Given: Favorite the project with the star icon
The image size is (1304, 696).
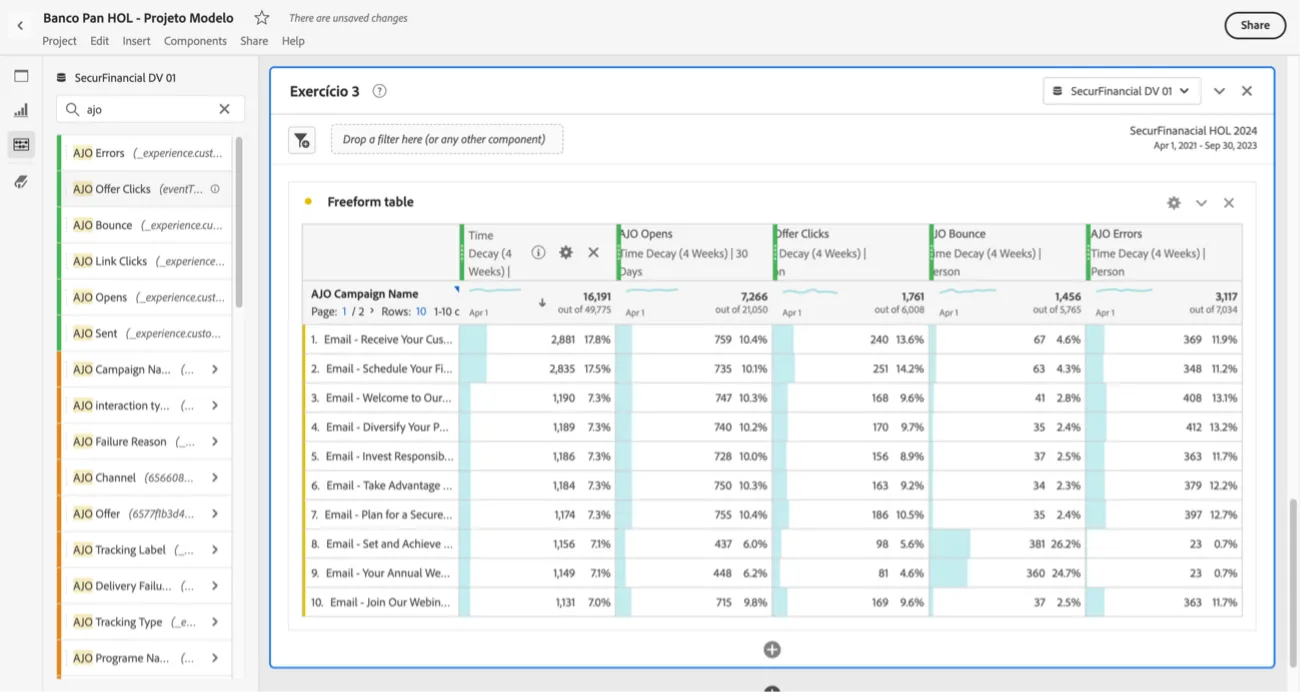Looking at the screenshot, I should pyautogui.click(x=262, y=18).
